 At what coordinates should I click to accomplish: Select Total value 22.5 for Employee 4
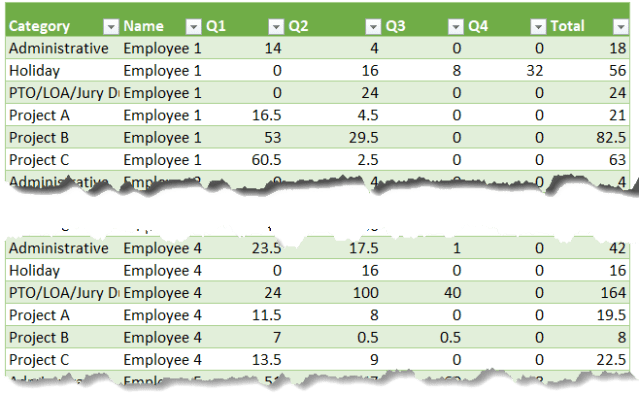(611, 360)
